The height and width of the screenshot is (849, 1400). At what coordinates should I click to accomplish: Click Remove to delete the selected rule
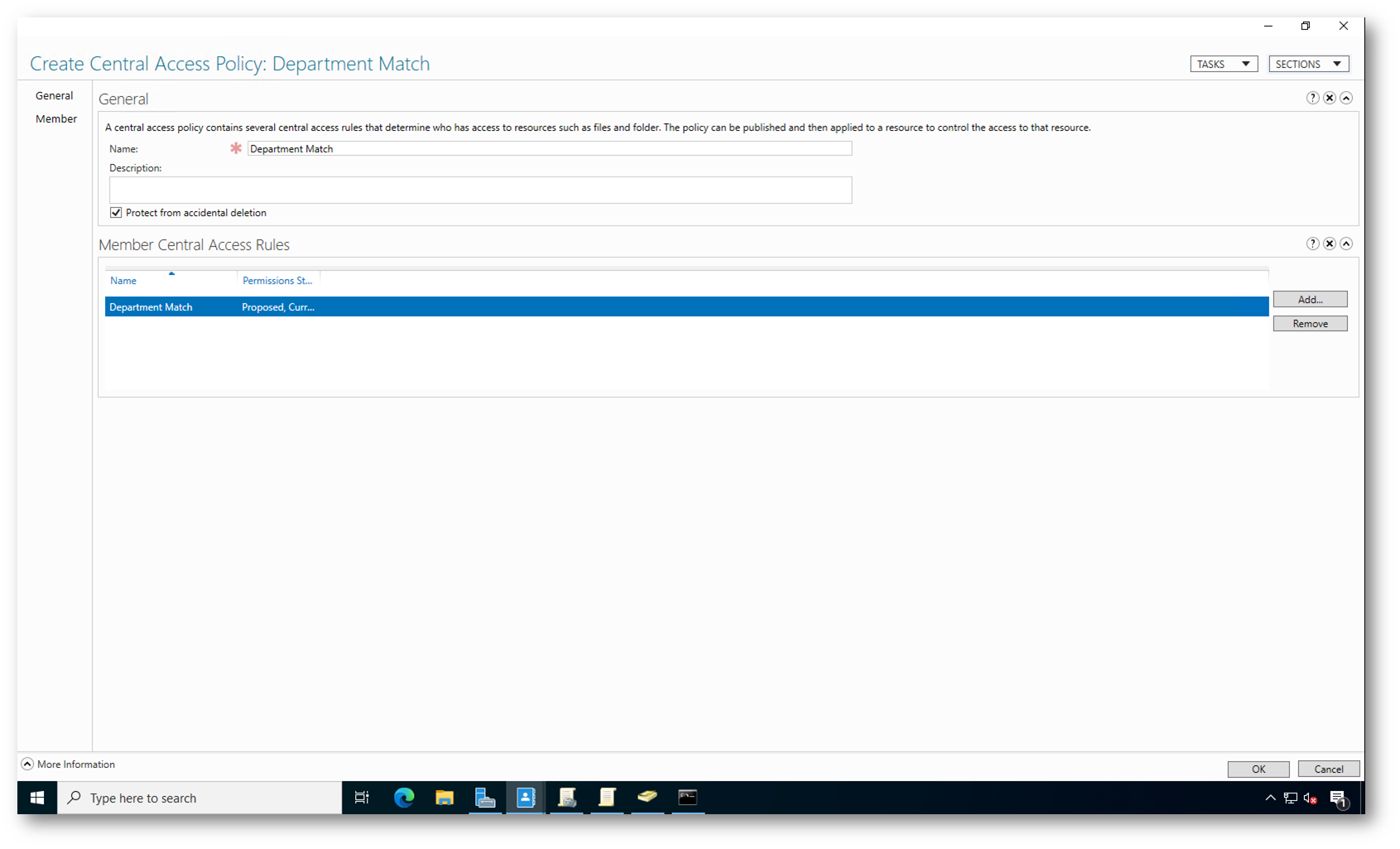[x=1310, y=323]
